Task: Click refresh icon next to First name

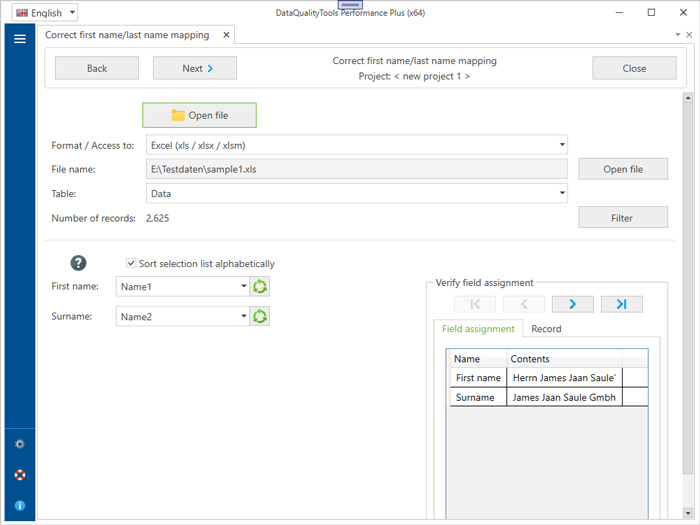Action: (x=260, y=287)
